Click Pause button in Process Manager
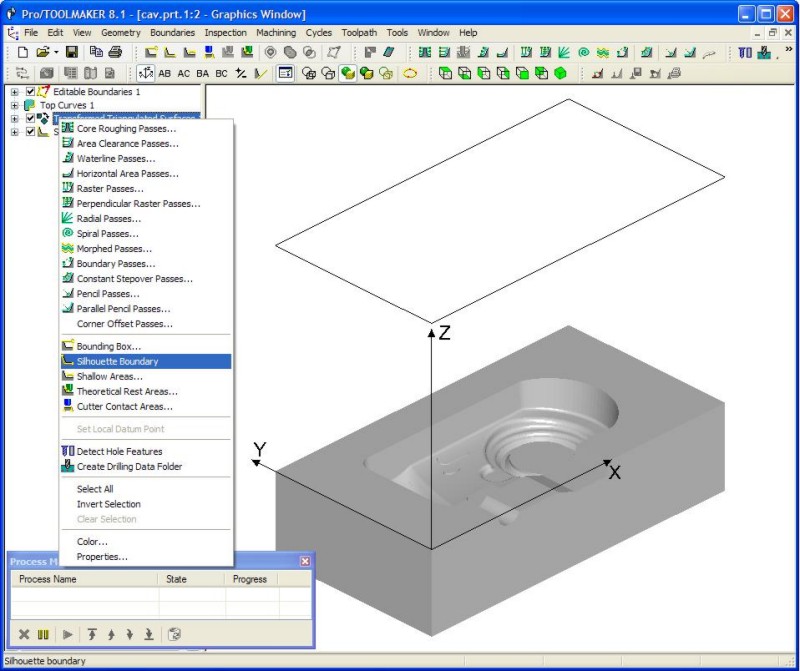 pos(43,635)
